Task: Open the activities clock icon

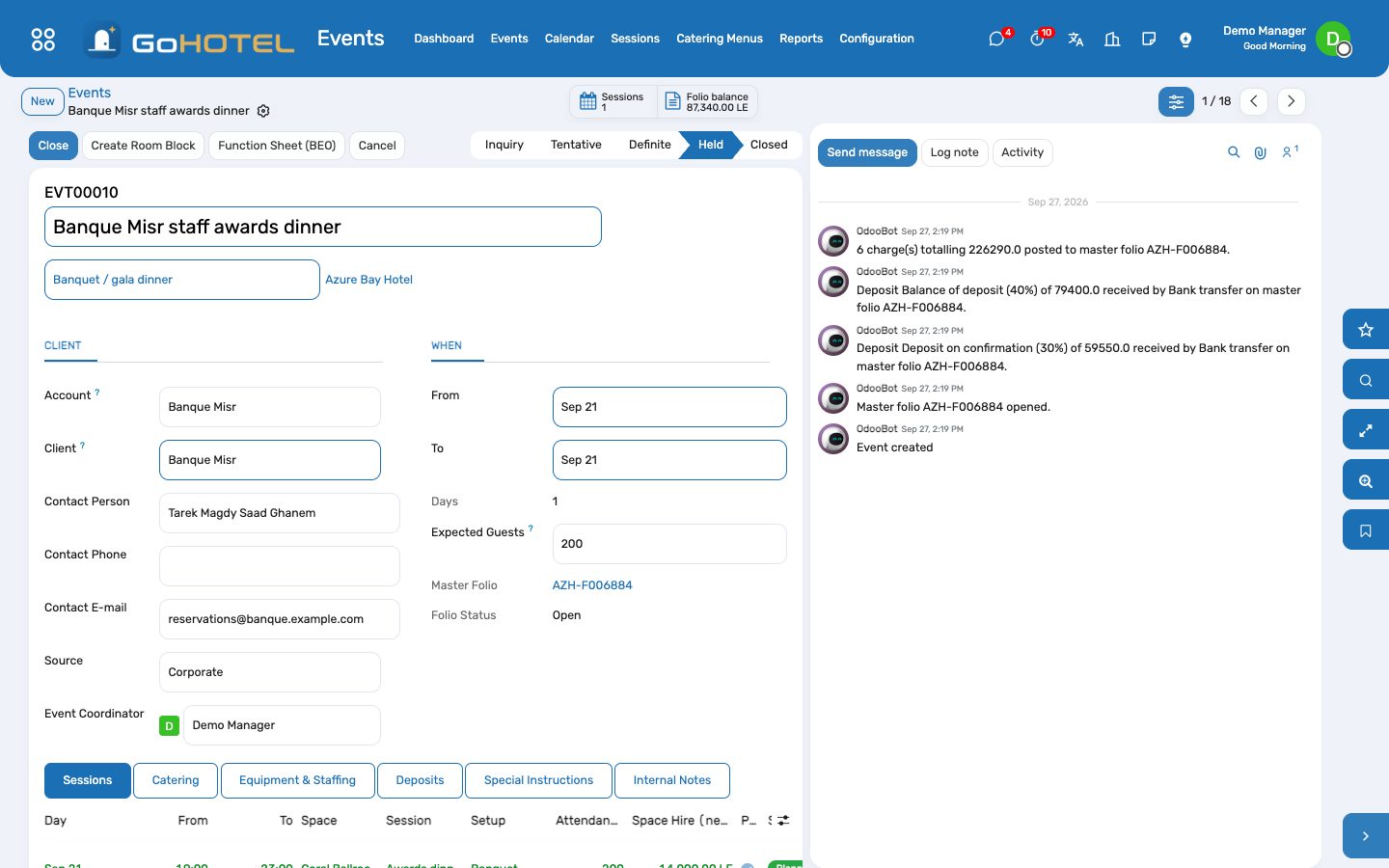Action: [x=1037, y=39]
